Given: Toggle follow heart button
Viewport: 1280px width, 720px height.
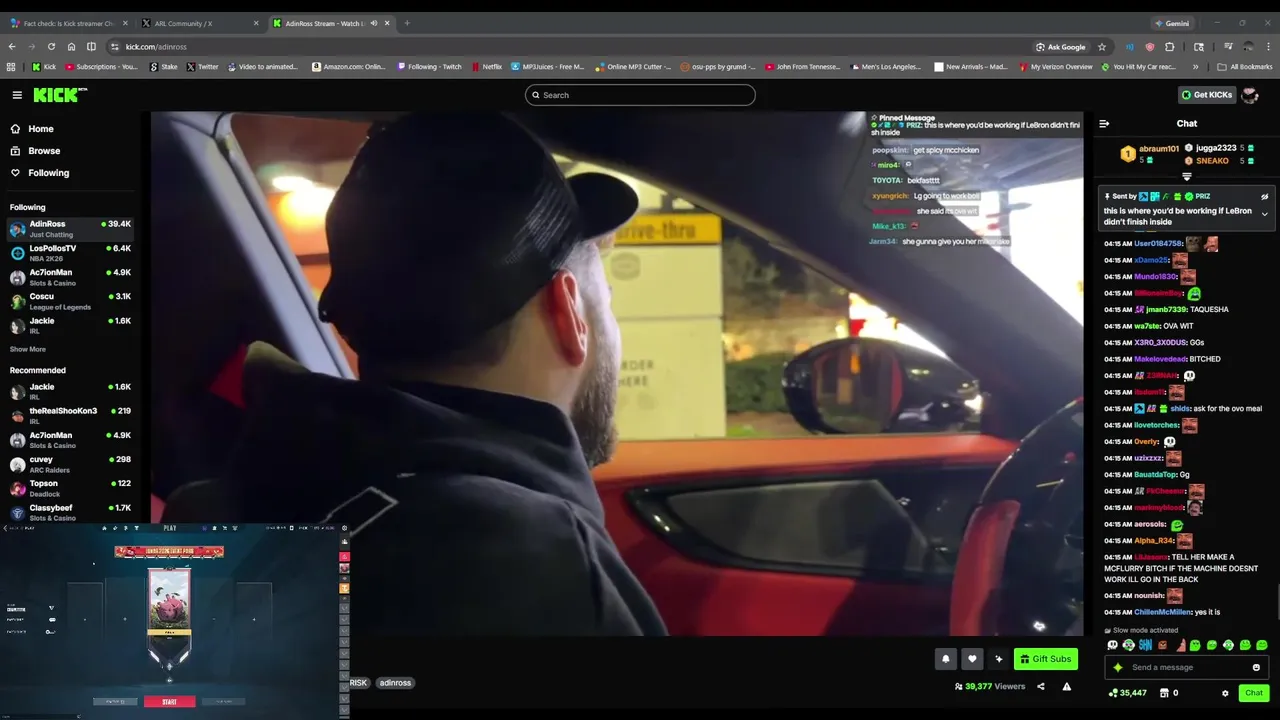Looking at the screenshot, I should pyautogui.click(x=972, y=659).
